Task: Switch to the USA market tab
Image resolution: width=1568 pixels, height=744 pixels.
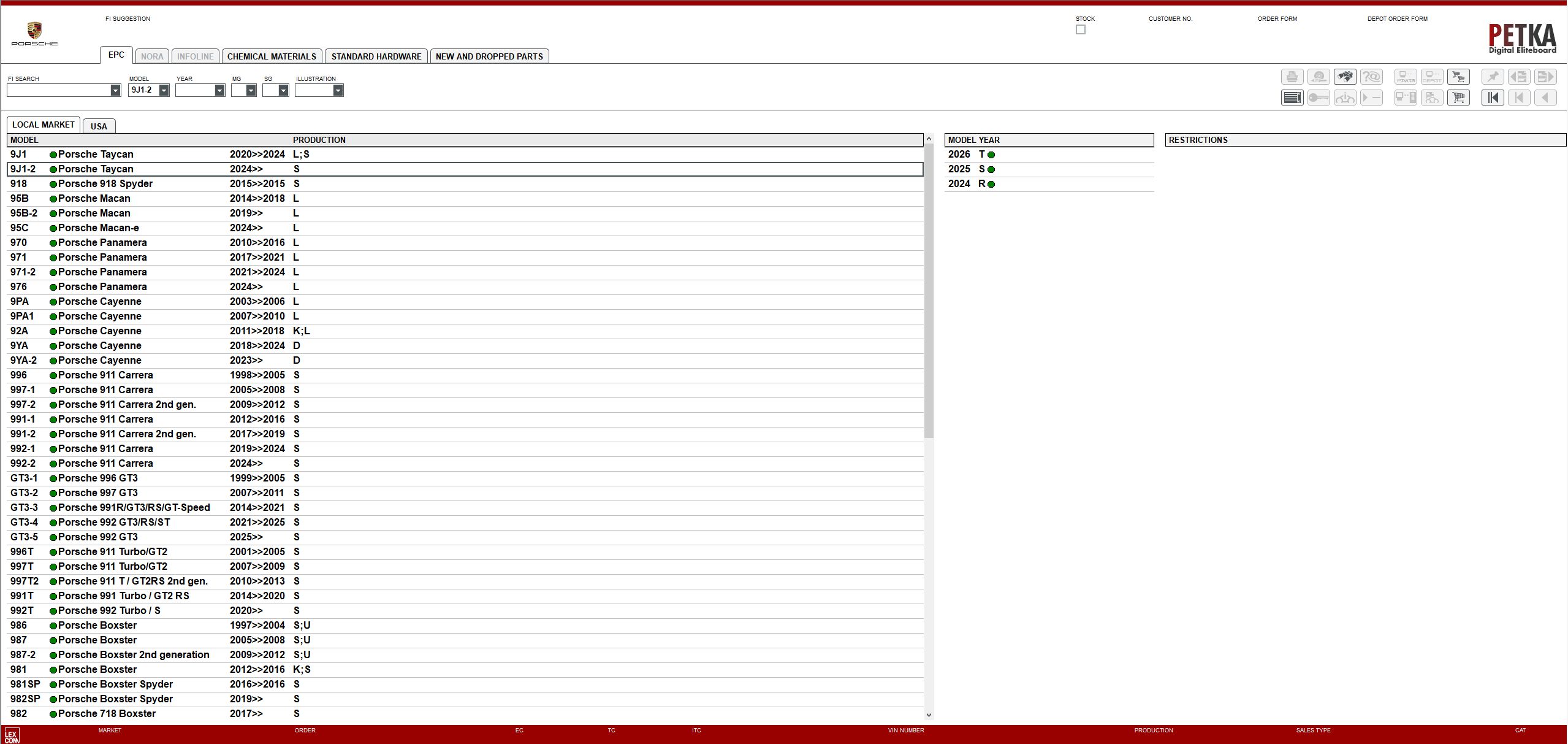Action: coord(99,126)
